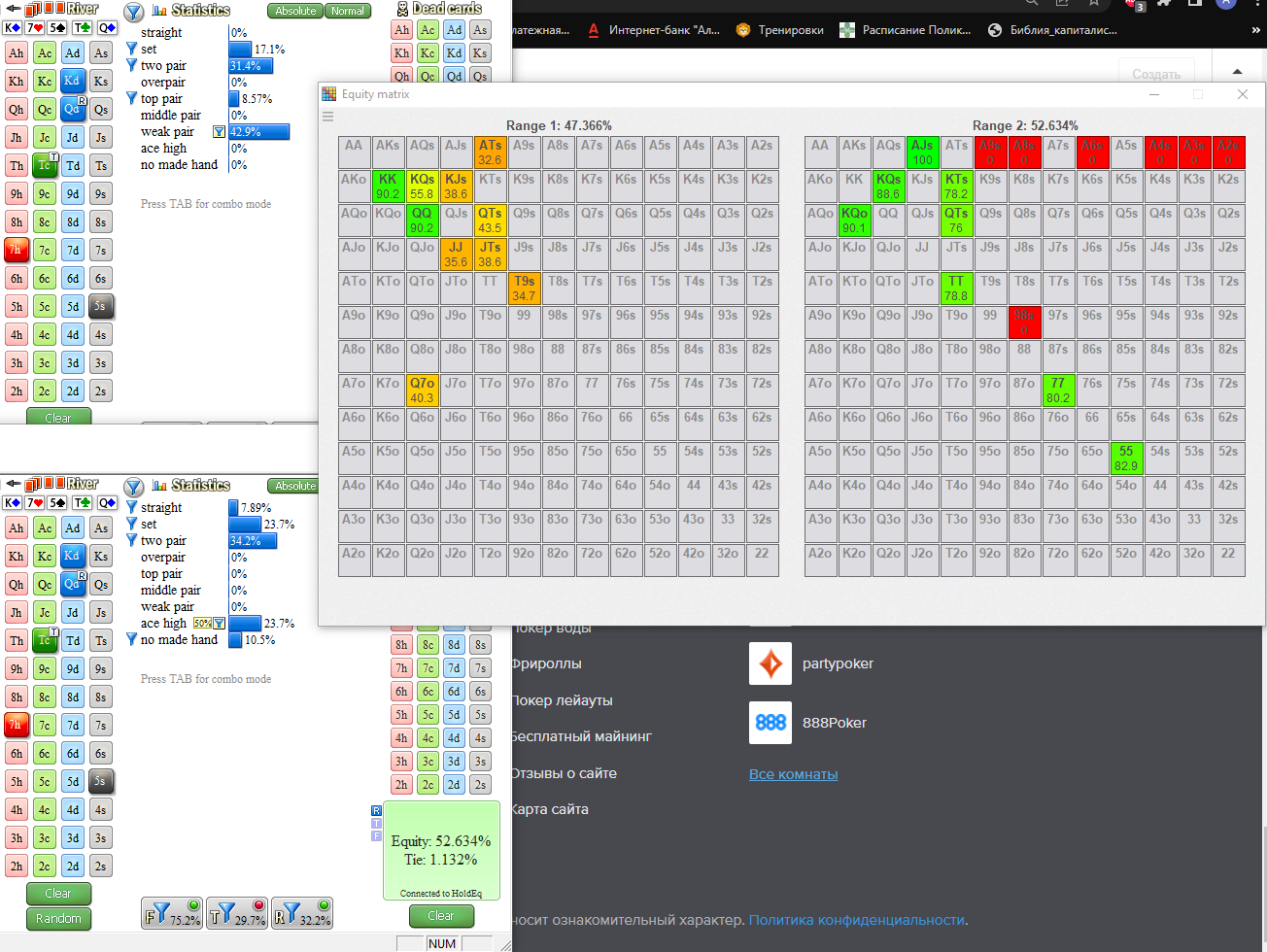The width and height of the screenshot is (1267, 952).
Task: Open the Все комнаты link
Action: 793,774
